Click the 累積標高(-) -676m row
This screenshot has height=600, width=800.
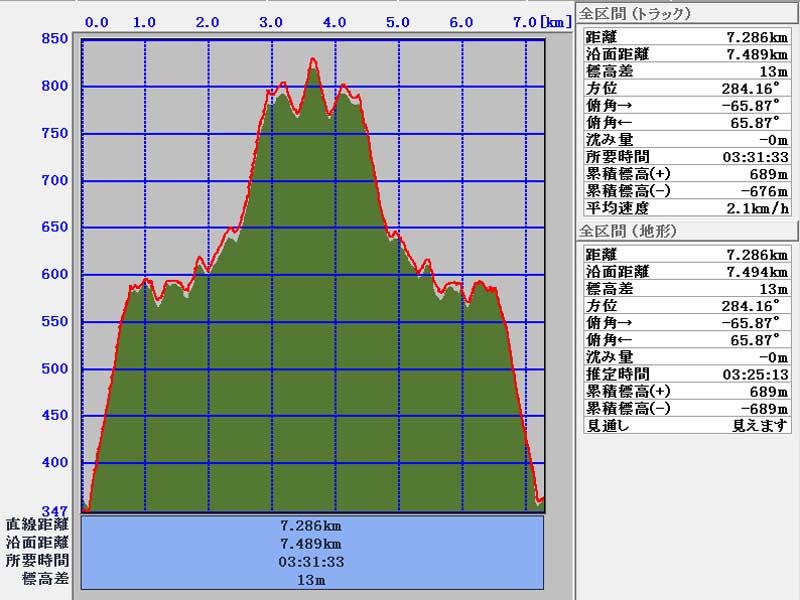click(x=685, y=191)
